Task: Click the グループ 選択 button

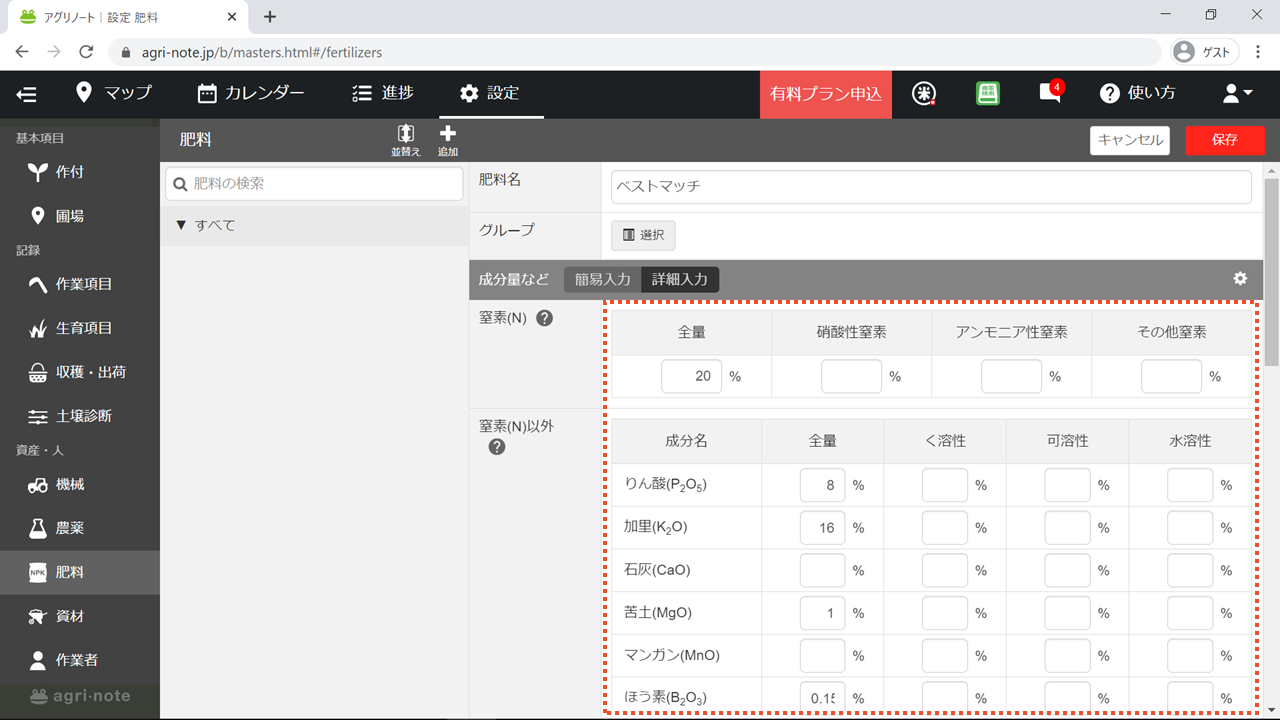Action: pyautogui.click(x=643, y=235)
